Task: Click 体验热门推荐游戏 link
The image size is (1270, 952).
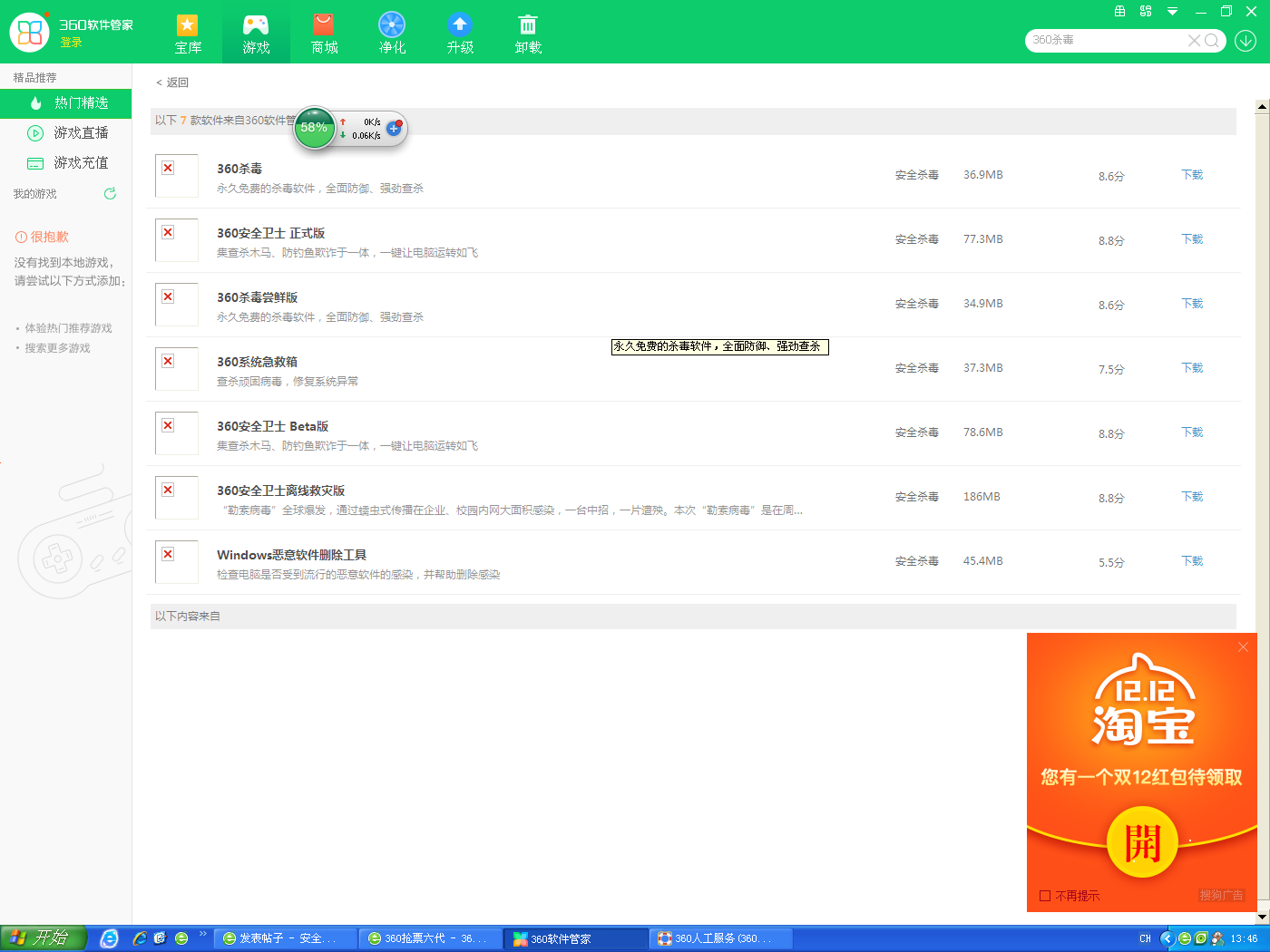Action: pyautogui.click(x=68, y=328)
